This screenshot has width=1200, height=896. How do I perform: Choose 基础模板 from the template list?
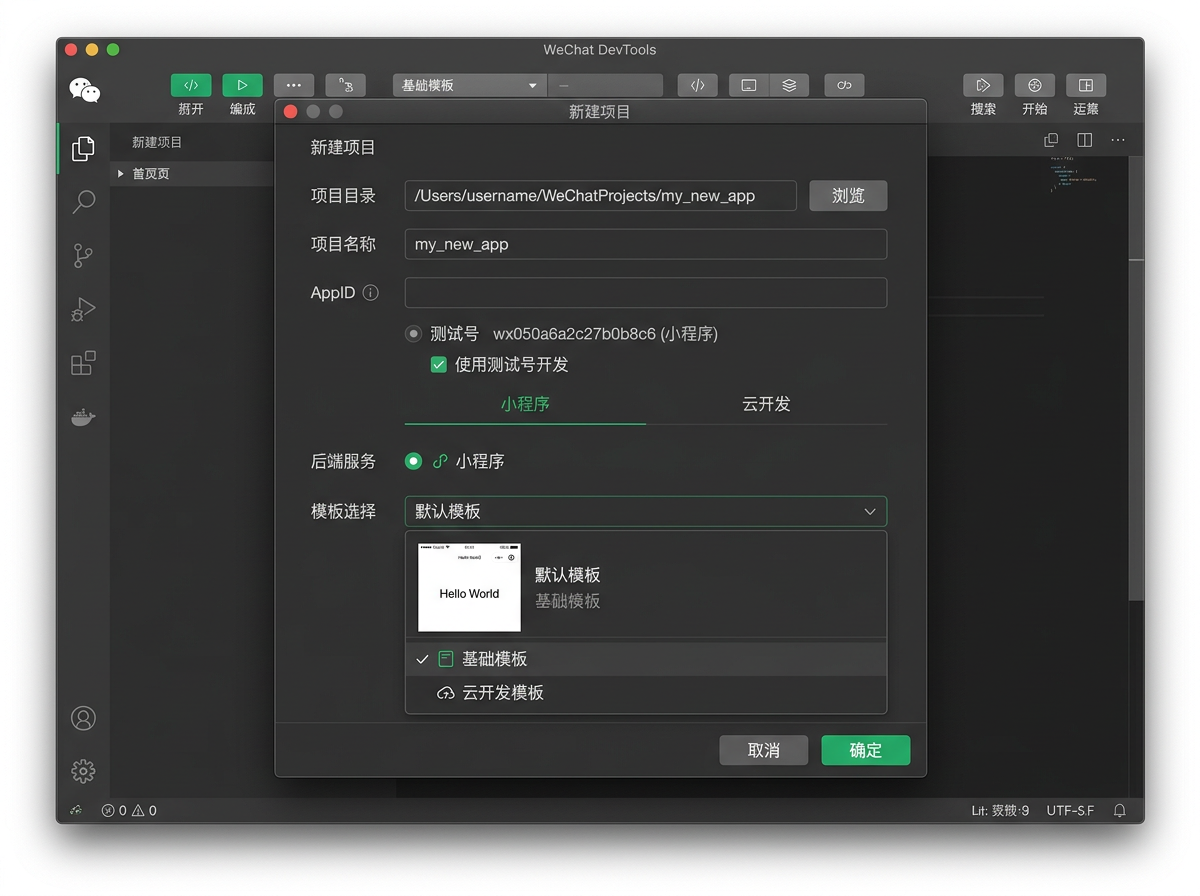click(x=646, y=659)
